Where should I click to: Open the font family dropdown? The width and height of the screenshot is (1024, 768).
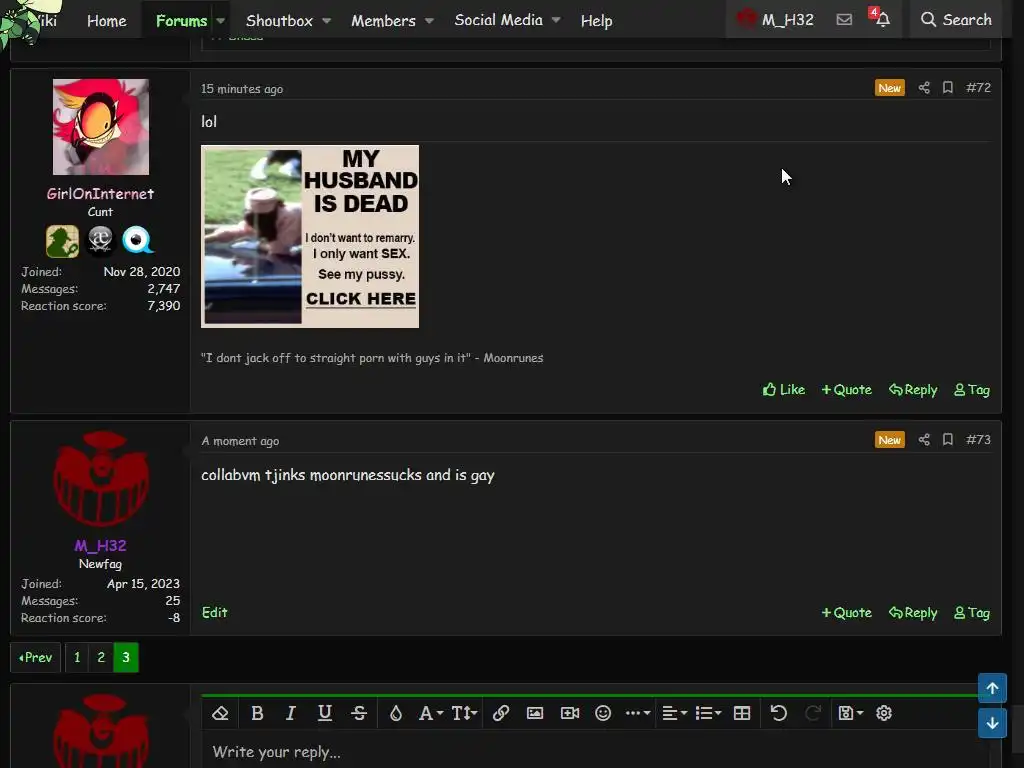coord(430,713)
